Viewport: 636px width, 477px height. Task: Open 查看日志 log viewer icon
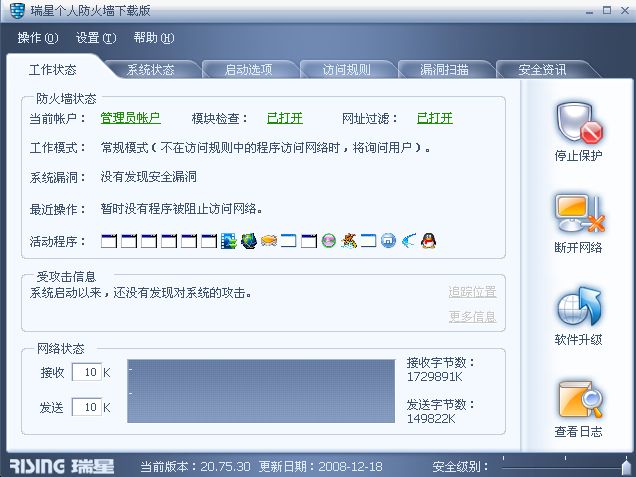(580, 400)
